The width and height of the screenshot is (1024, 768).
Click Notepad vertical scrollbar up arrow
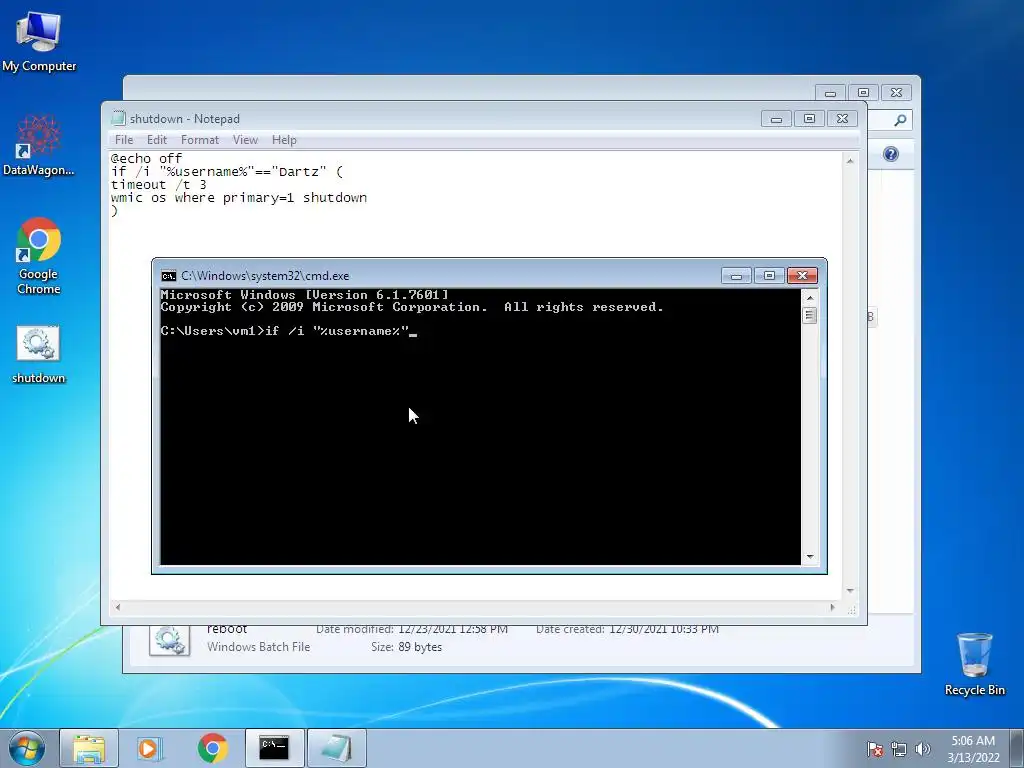pyautogui.click(x=850, y=161)
